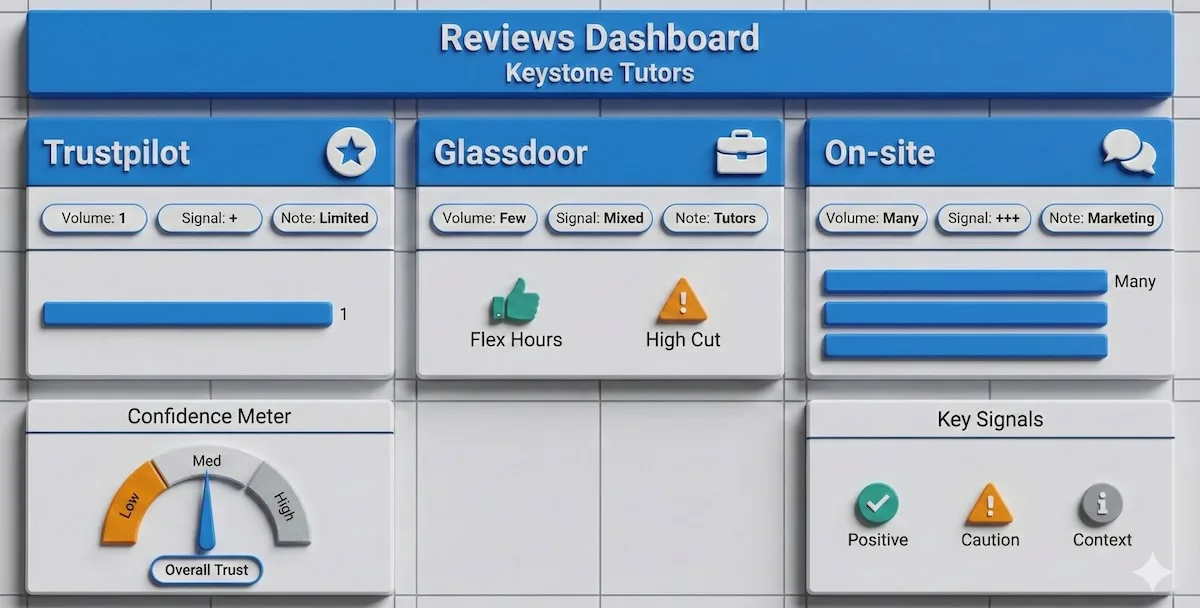Click the Overall Trust label button
The width and height of the screenshot is (1200, 608).
coord(205,571)
